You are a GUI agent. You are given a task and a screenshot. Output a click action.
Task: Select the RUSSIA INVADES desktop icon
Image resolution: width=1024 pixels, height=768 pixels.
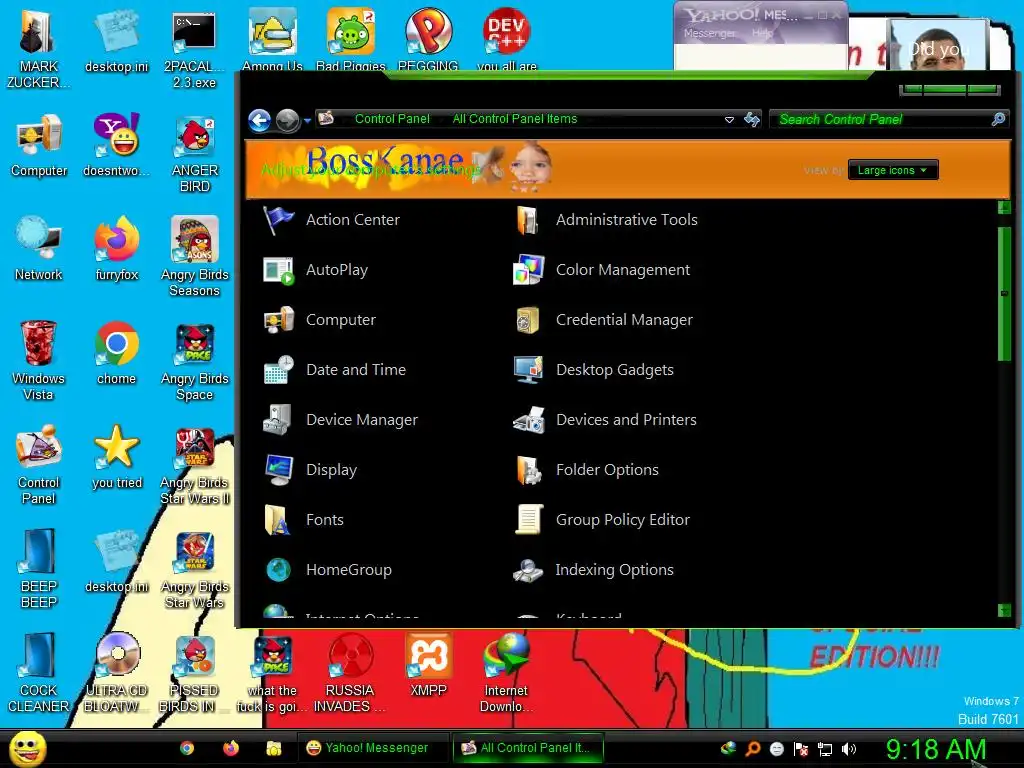(350, 673)
